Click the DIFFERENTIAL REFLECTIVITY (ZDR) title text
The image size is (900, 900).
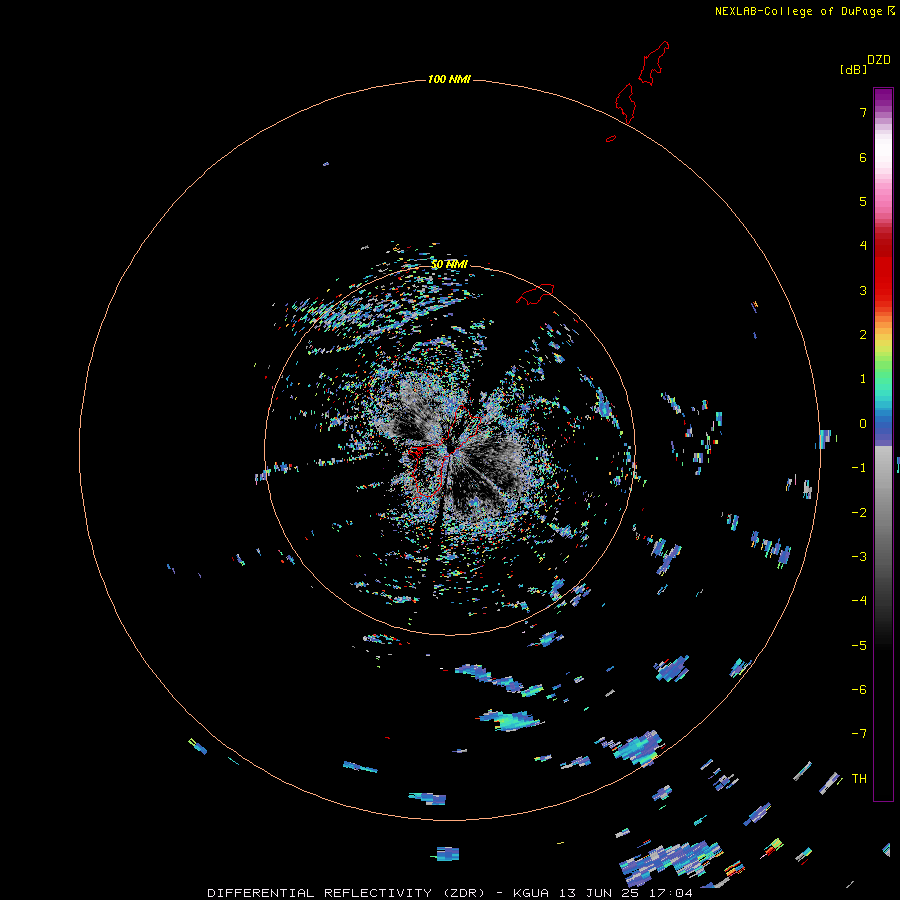click(346, 893)
